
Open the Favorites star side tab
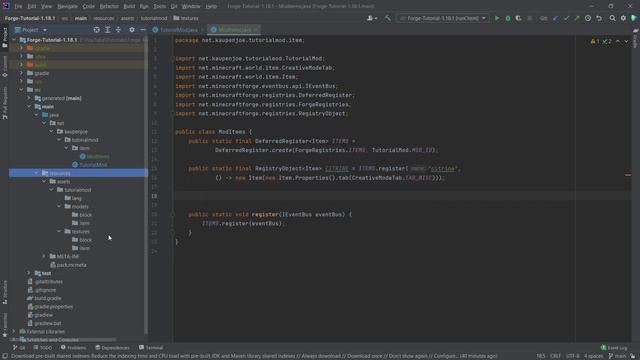(4, 325)
